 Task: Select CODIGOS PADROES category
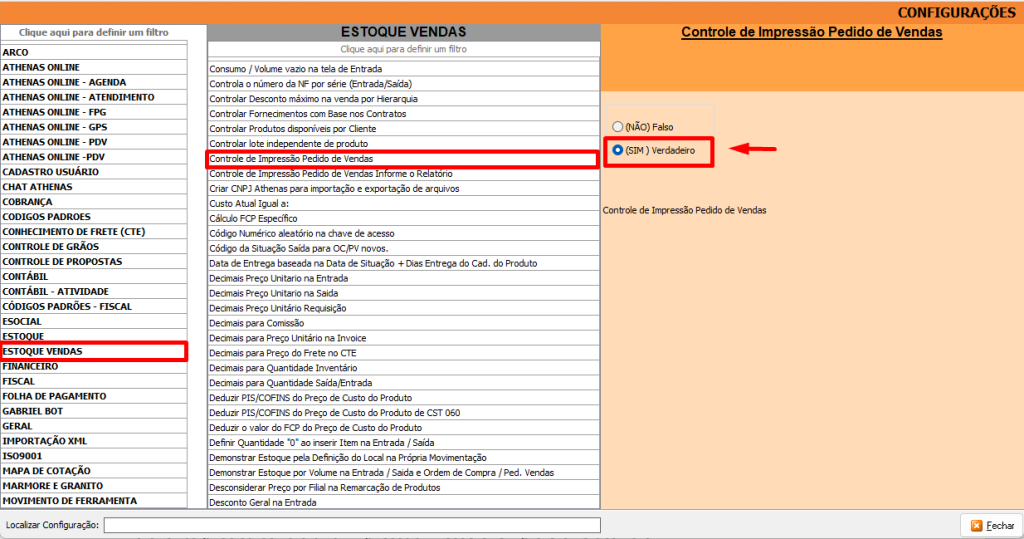coord(93,217)
